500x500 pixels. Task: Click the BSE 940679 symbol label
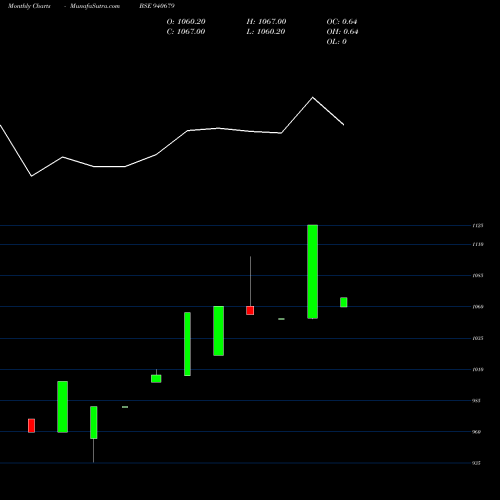157,6
